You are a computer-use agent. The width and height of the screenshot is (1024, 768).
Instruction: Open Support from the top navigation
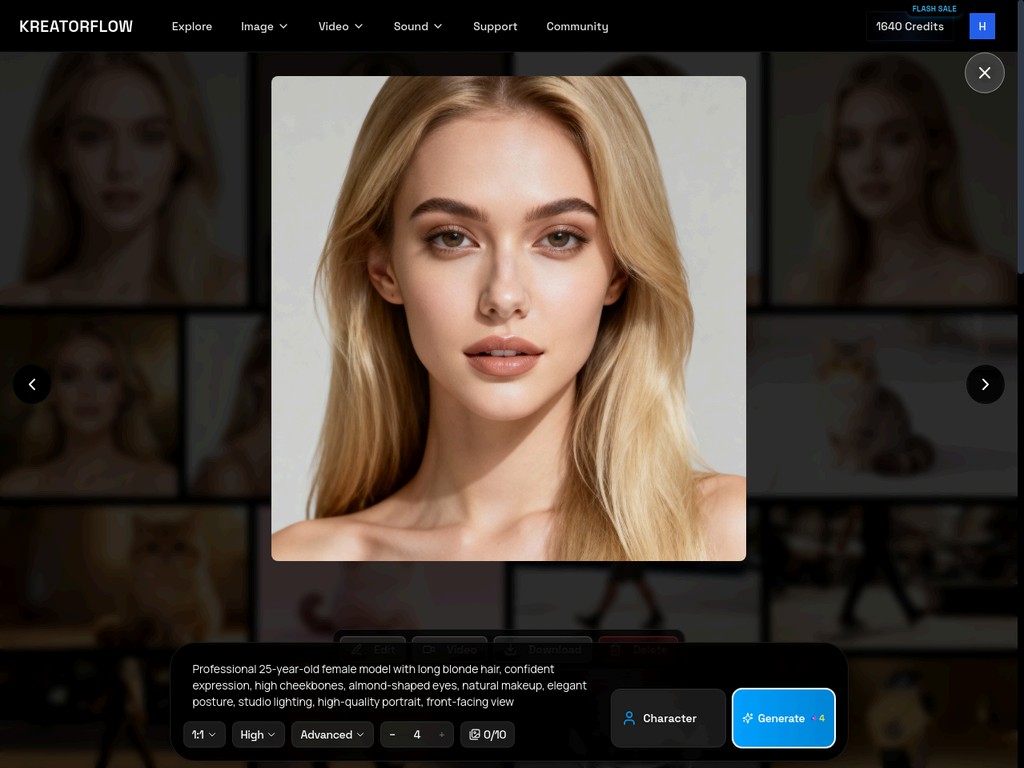[495, 26]
